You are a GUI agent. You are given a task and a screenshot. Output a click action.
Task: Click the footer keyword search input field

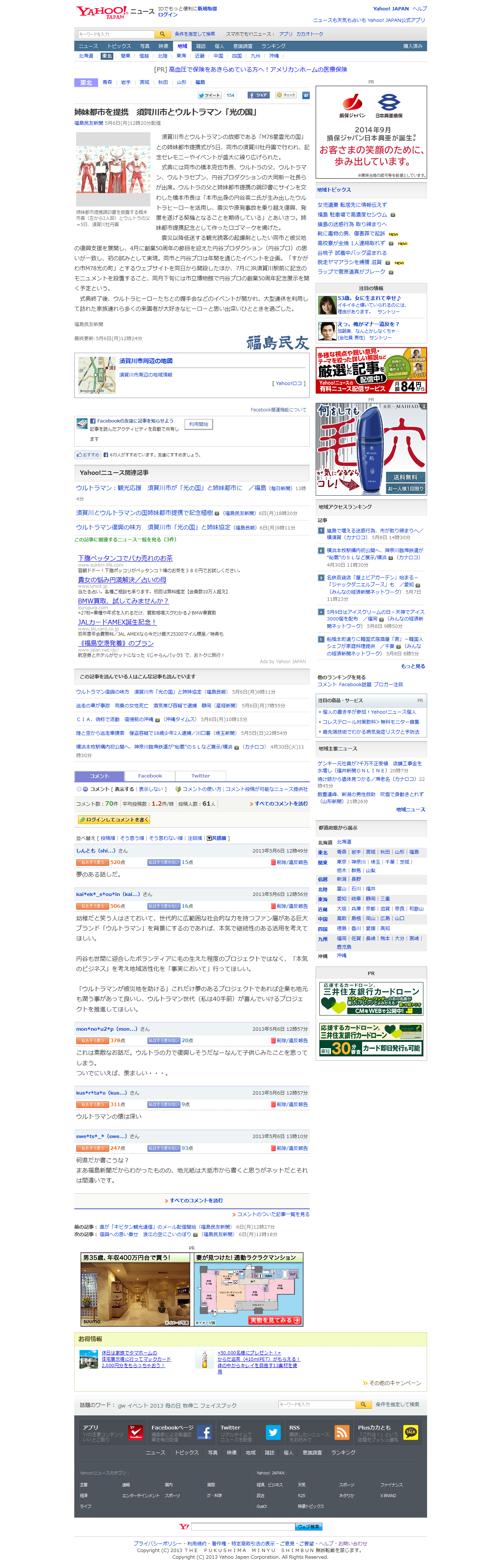tap(316, 1405)
